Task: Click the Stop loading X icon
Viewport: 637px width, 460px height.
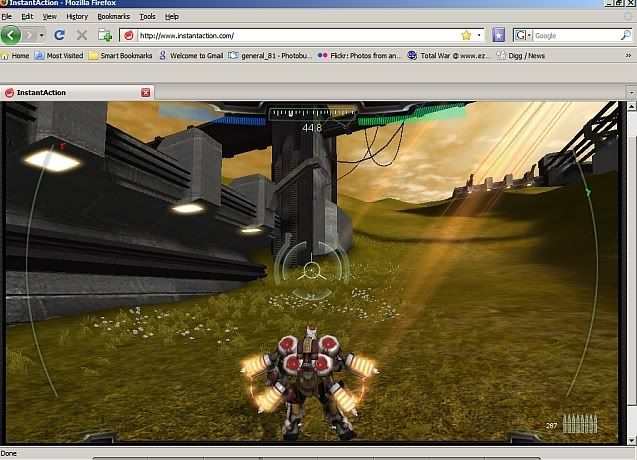Action: coord(81,35)
